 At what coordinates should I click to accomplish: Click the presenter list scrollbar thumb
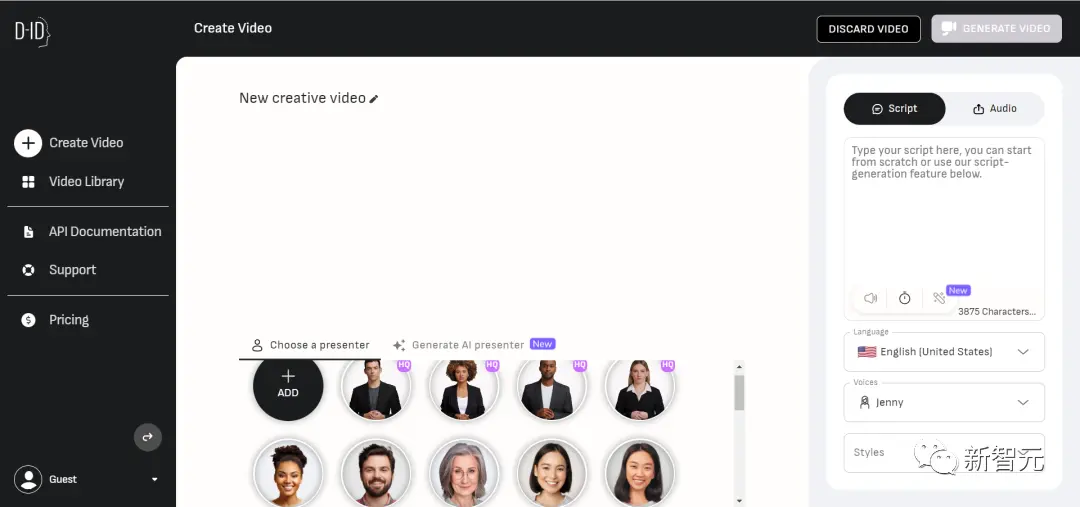point(739,393)
